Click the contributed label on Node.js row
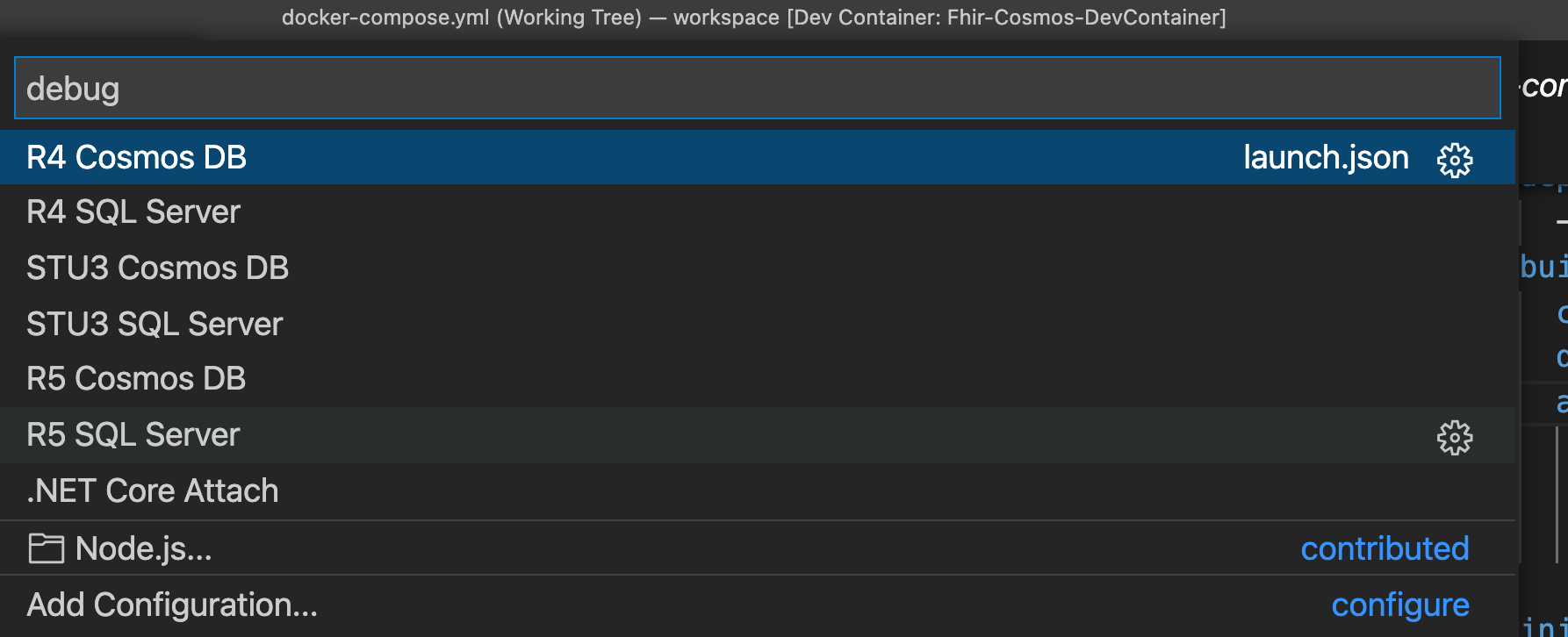Image resolution: width=1568 pixels, height=637 pixels. 1385,549
